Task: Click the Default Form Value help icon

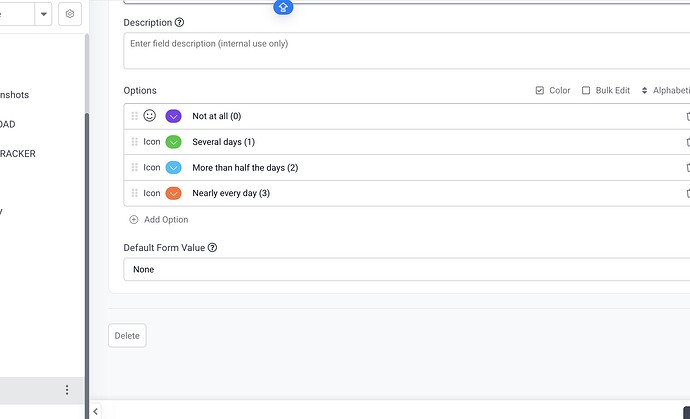Action: [212, 248]
